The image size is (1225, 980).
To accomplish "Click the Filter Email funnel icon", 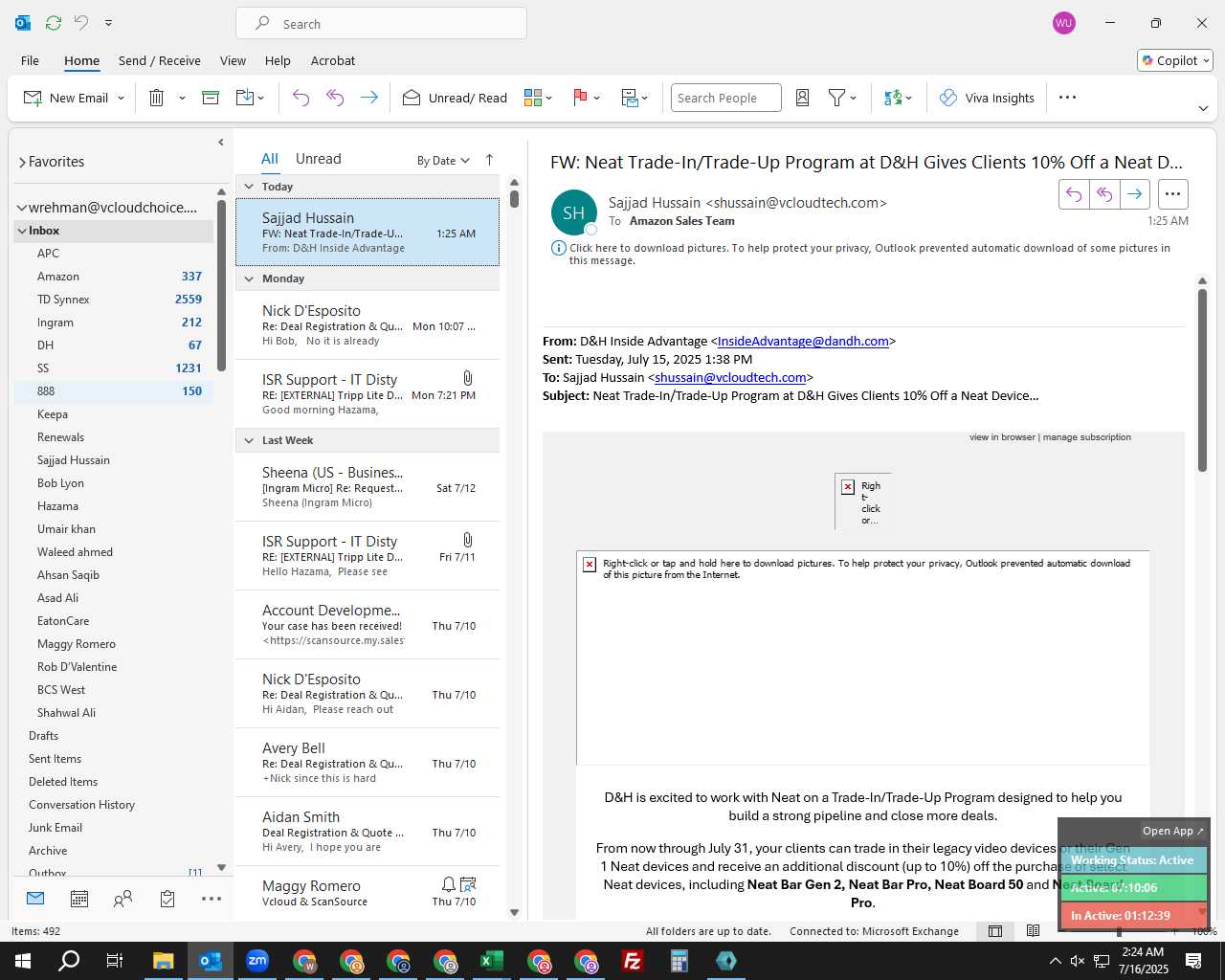I will 836,98.
